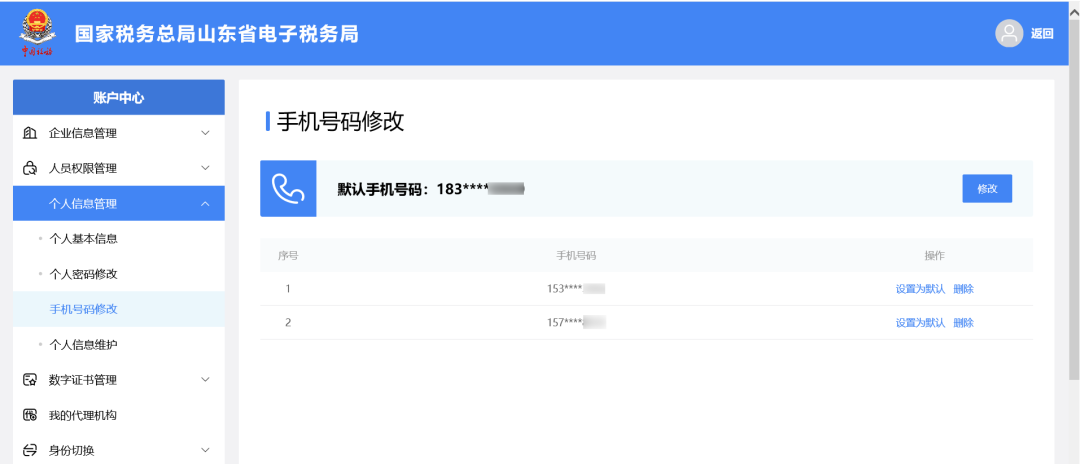Screen dimensions: 1080x464
Task: Click the 手机号码修改 page heading
Action: [340, 122]
